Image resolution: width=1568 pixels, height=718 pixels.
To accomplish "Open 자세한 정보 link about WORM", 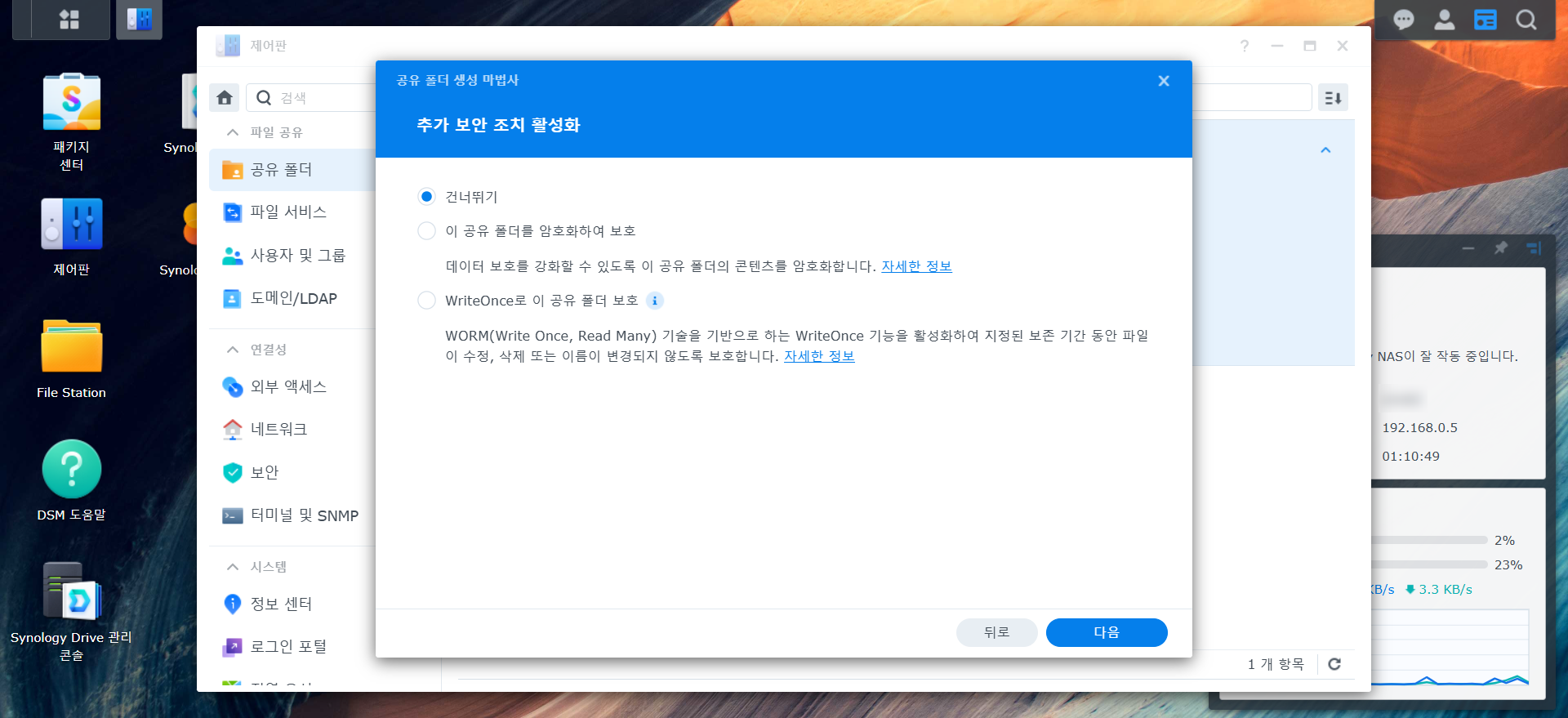I will 819,356.
